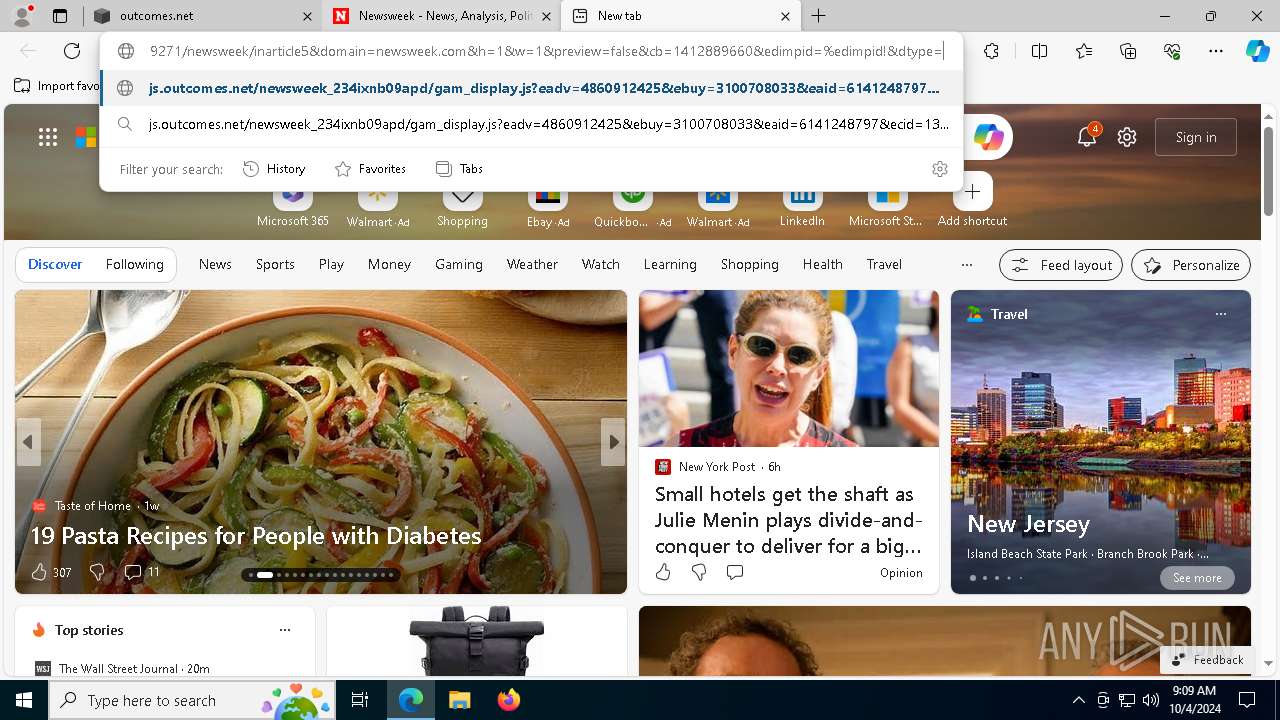Open the Weather category
1280x720 pixels.
point(532,264)
